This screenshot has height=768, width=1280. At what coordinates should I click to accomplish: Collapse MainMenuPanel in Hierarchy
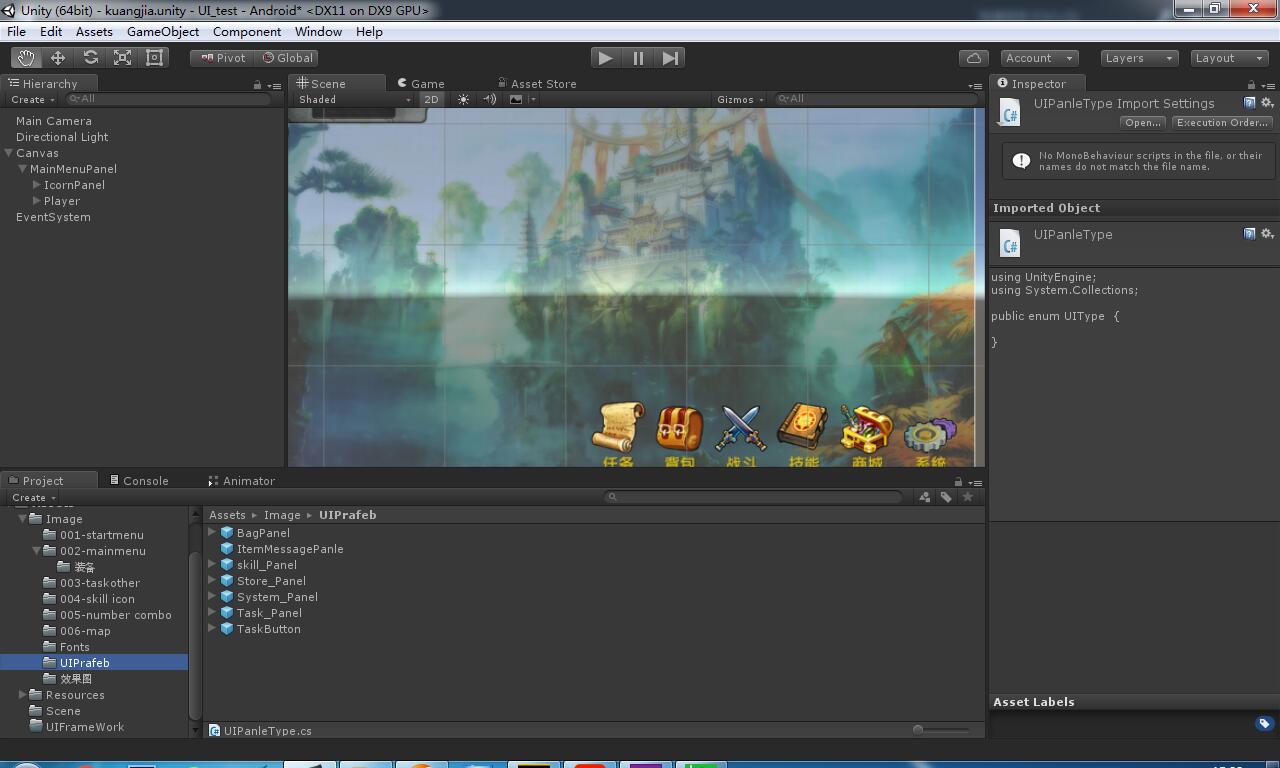tap(23, 169)
